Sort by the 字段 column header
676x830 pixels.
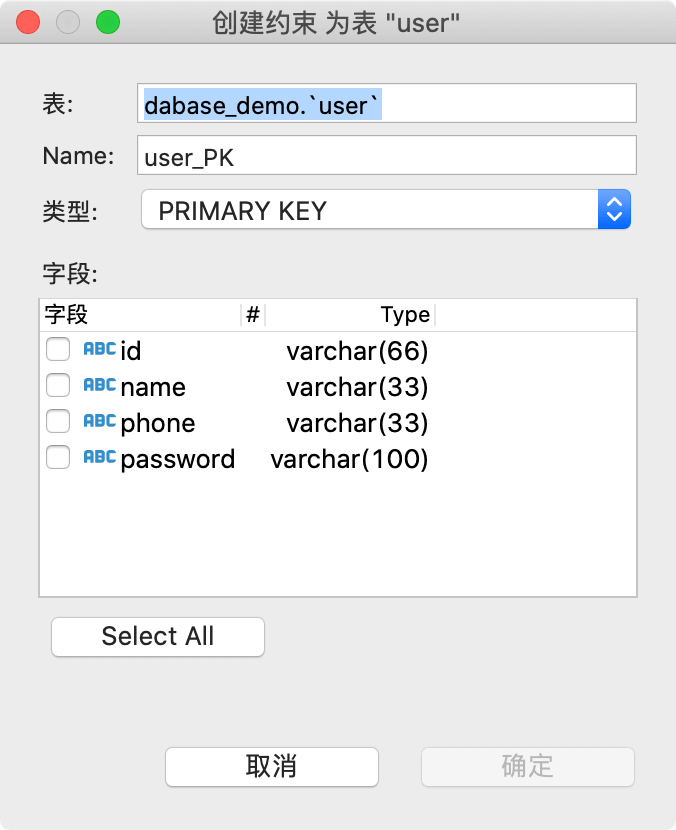[x=140, y=315]
